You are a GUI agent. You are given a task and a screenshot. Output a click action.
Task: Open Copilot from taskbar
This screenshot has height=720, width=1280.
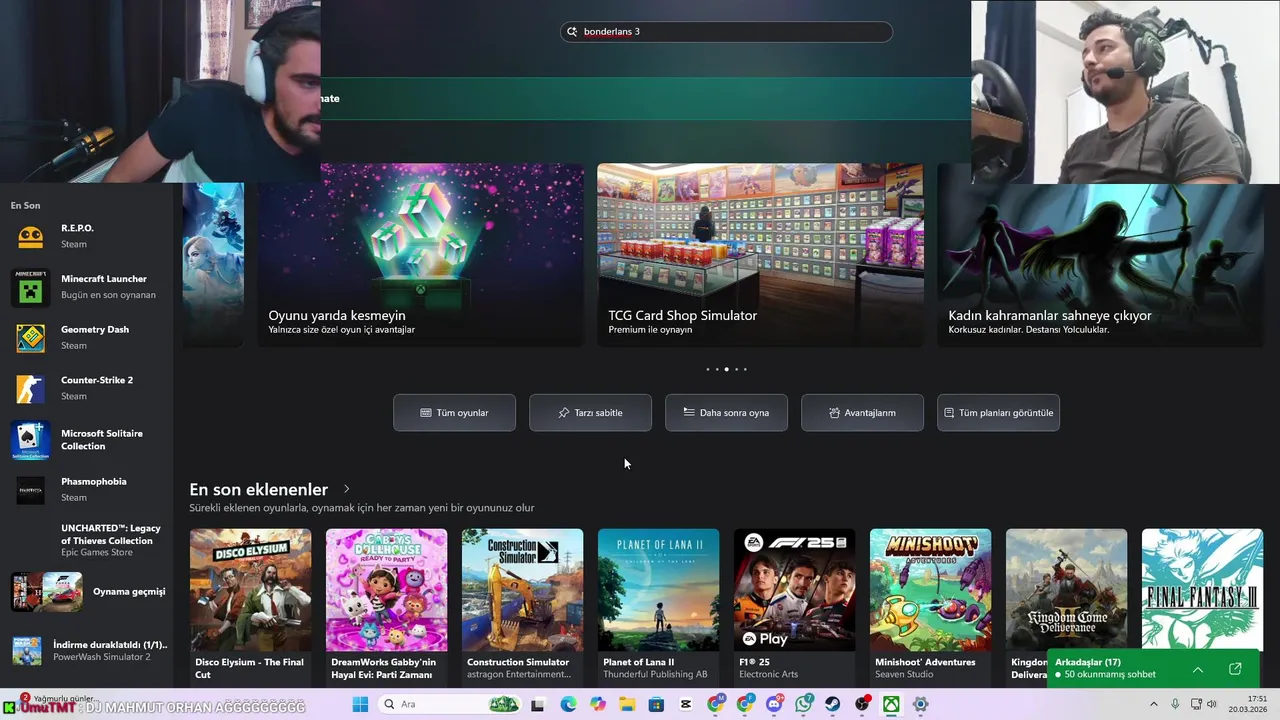pos(598,704)
